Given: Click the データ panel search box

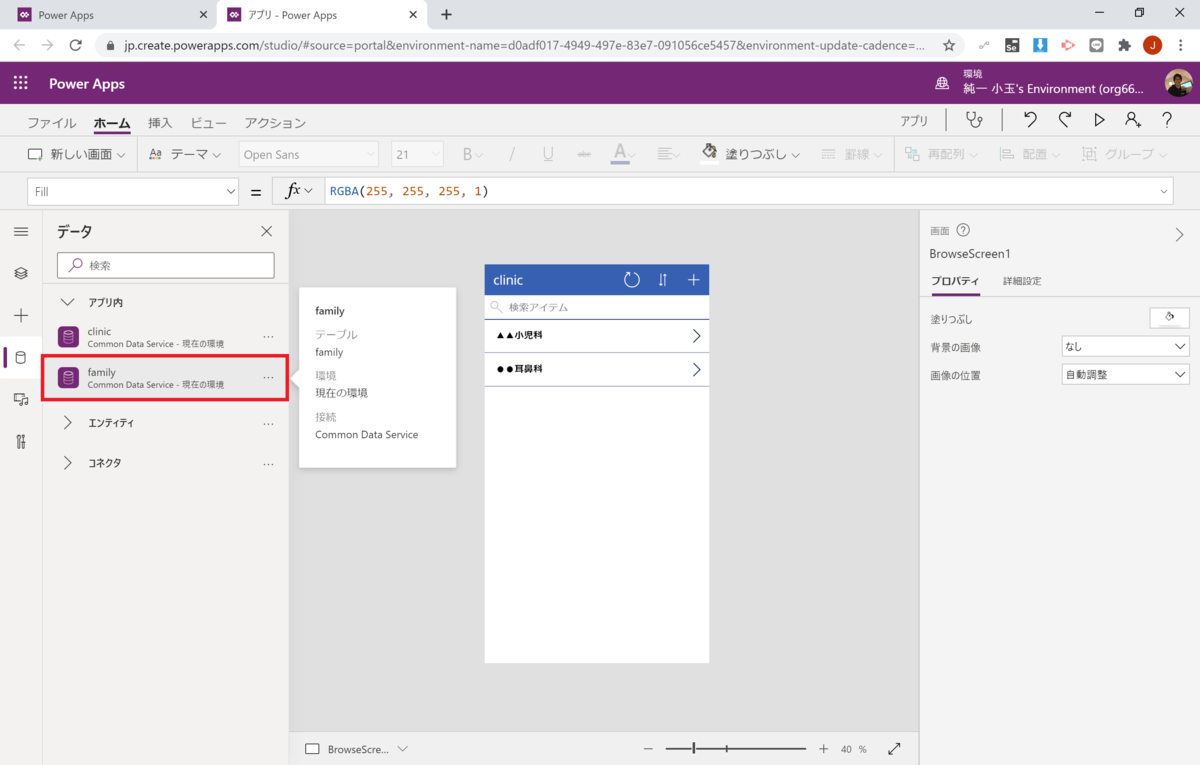Looking at the screenshot, I should coord(166,265).
